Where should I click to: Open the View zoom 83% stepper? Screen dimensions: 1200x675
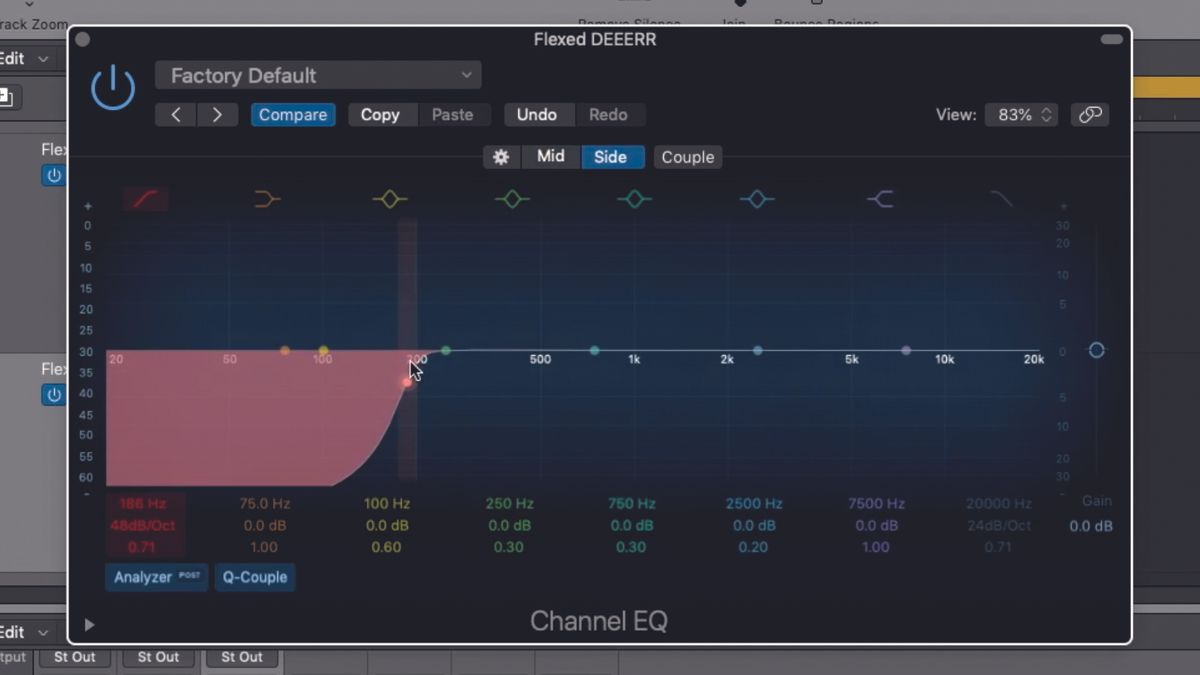1021,114
